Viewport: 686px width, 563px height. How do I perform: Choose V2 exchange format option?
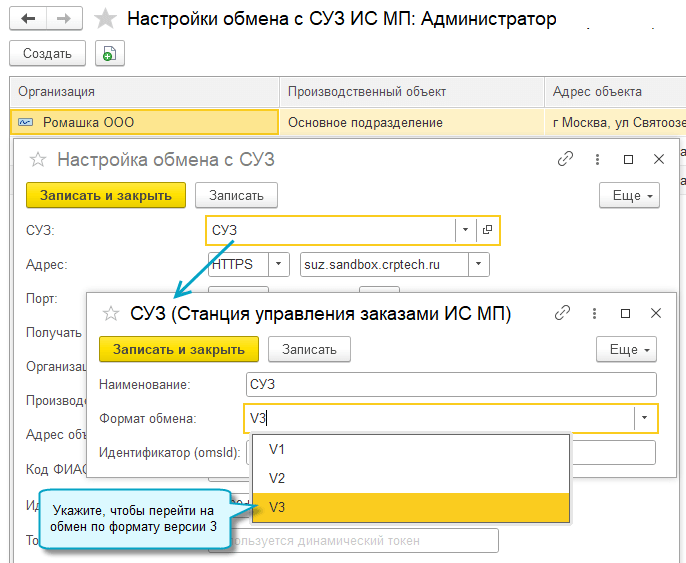(277, 478)
